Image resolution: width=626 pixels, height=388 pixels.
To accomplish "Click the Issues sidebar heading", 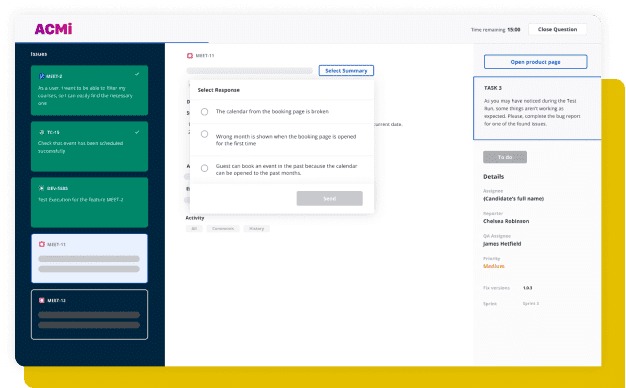I will click(x=39, y=54).
